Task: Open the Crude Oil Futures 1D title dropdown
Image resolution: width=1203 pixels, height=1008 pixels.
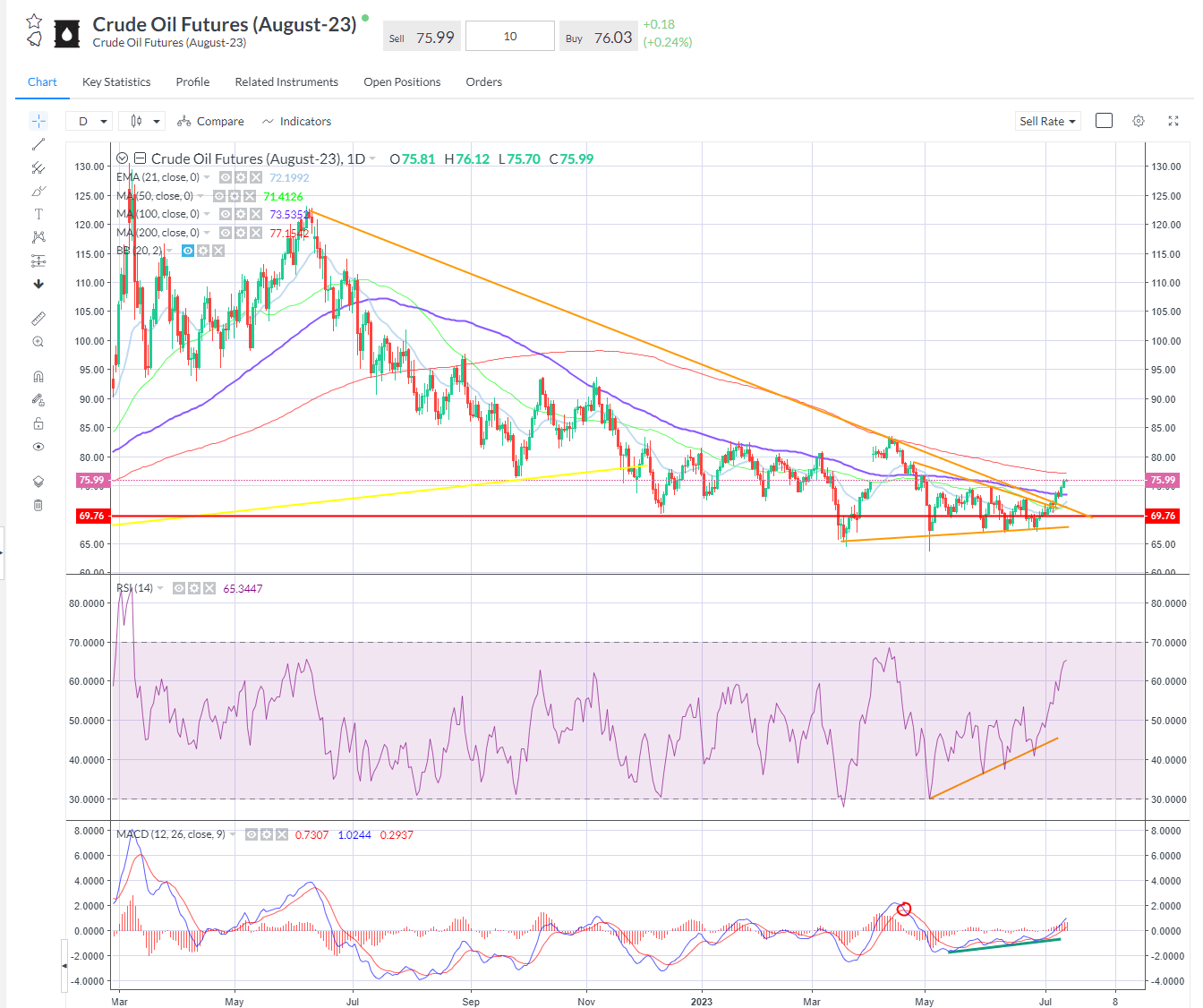Action: pyautogui.click(x=372, y=159)
